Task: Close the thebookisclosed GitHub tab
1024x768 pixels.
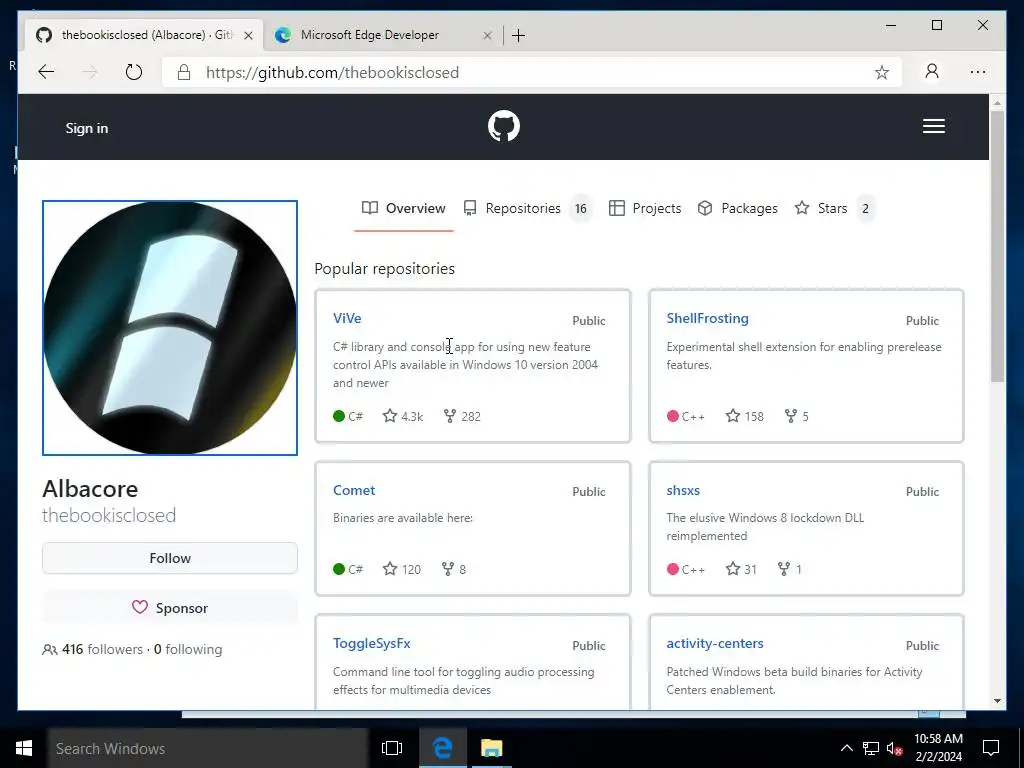Action: tap(248, 35)
